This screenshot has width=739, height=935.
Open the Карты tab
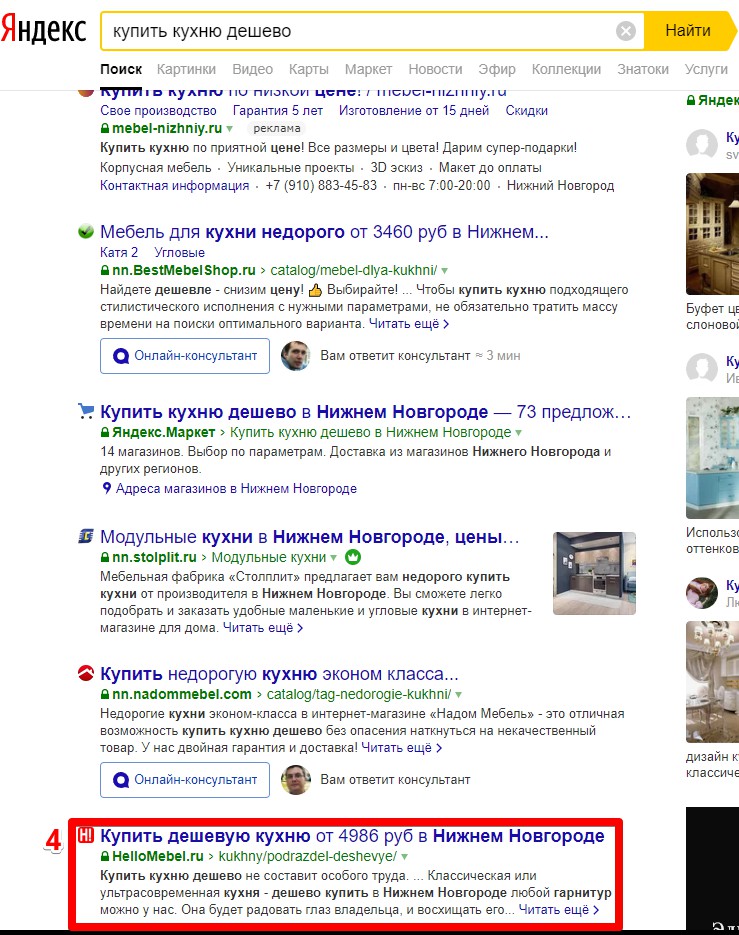[308, 69]
